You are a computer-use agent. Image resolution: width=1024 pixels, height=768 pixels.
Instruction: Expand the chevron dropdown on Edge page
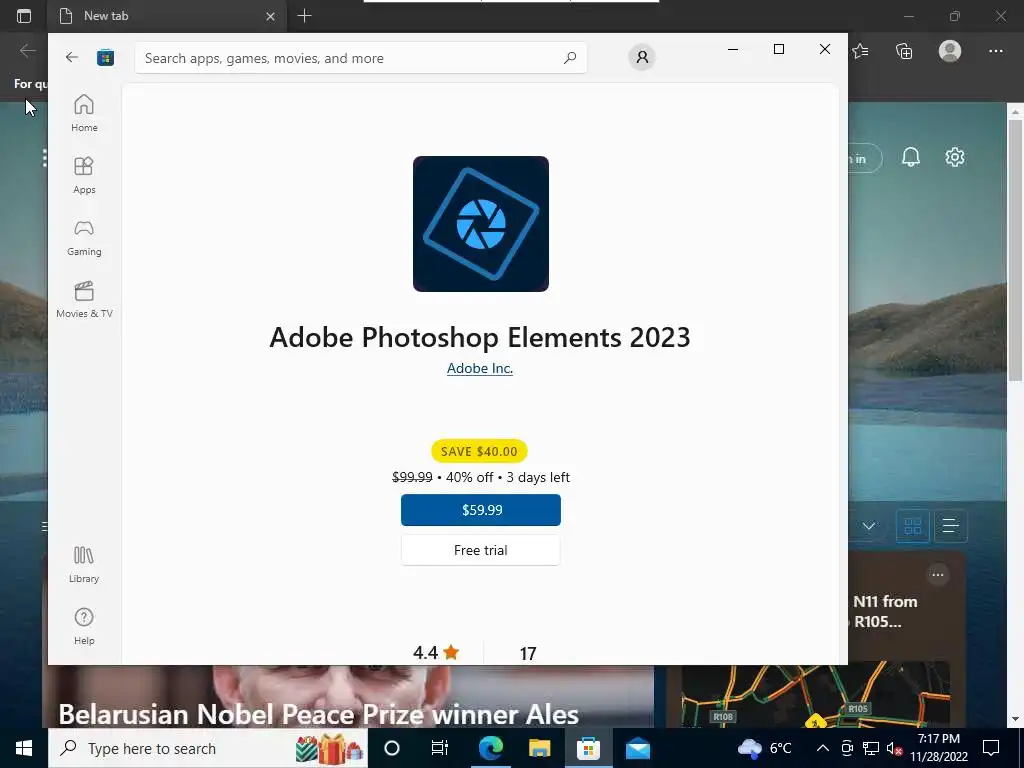click(869, 526)
